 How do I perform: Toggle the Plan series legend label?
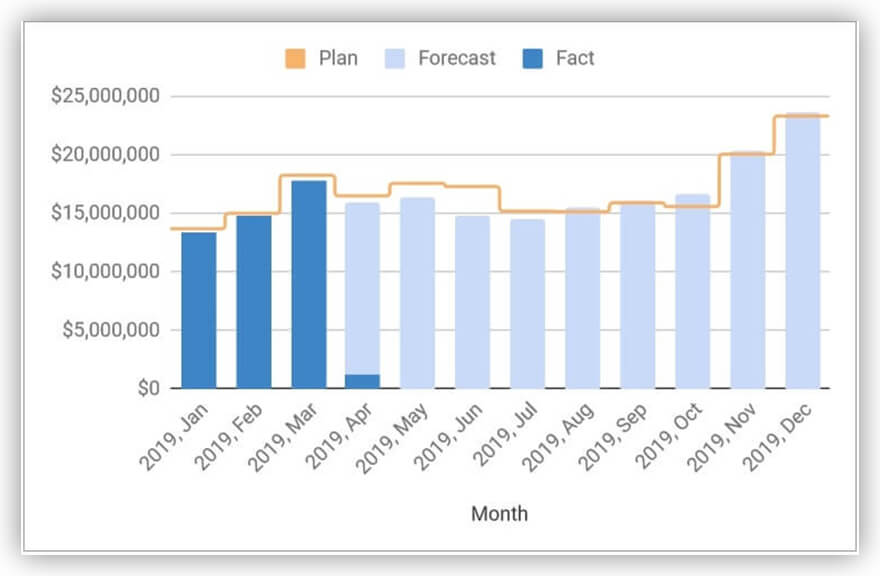(338, 58)
